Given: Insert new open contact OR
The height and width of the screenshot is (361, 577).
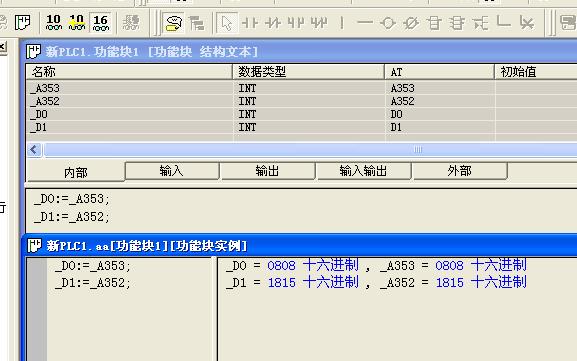Looking at the screenshot, I should tap(296, 23).
